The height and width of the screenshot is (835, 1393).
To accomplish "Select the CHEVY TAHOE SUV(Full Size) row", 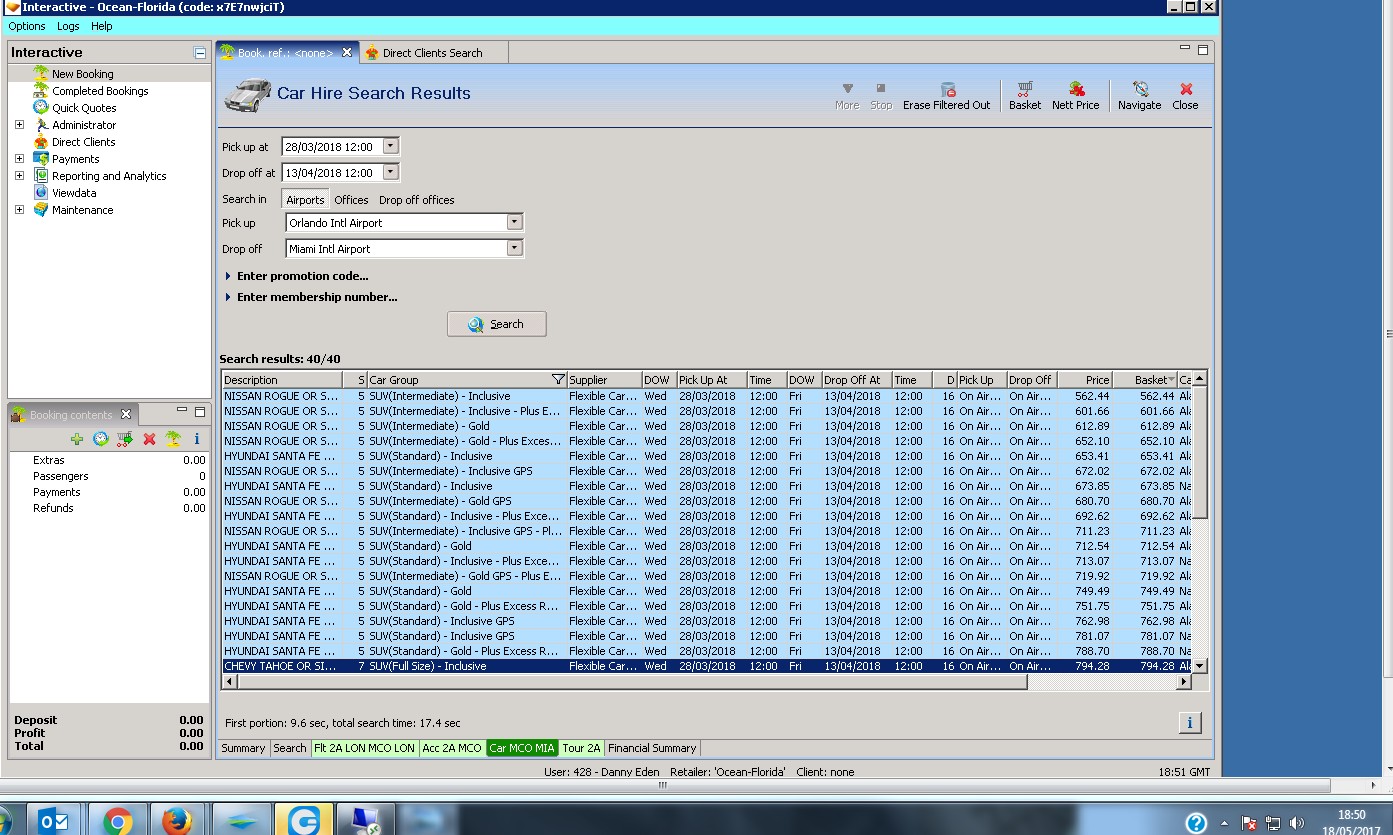I will pyautogui.click(x=707, y=666).
